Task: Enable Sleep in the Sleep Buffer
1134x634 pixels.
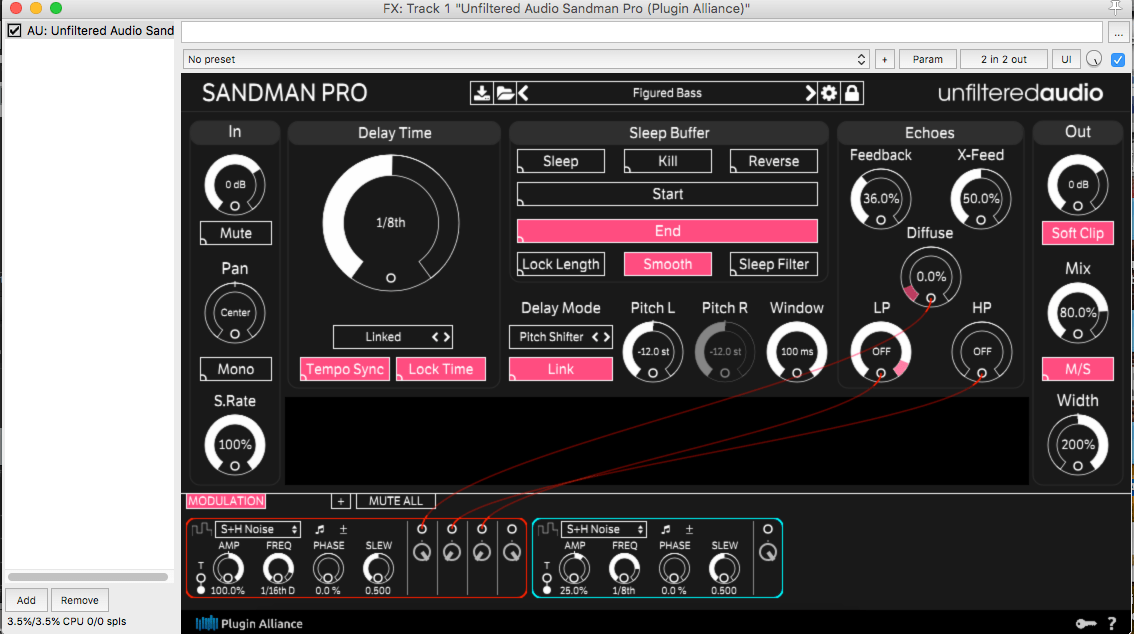Action: [x=560, y=161]
